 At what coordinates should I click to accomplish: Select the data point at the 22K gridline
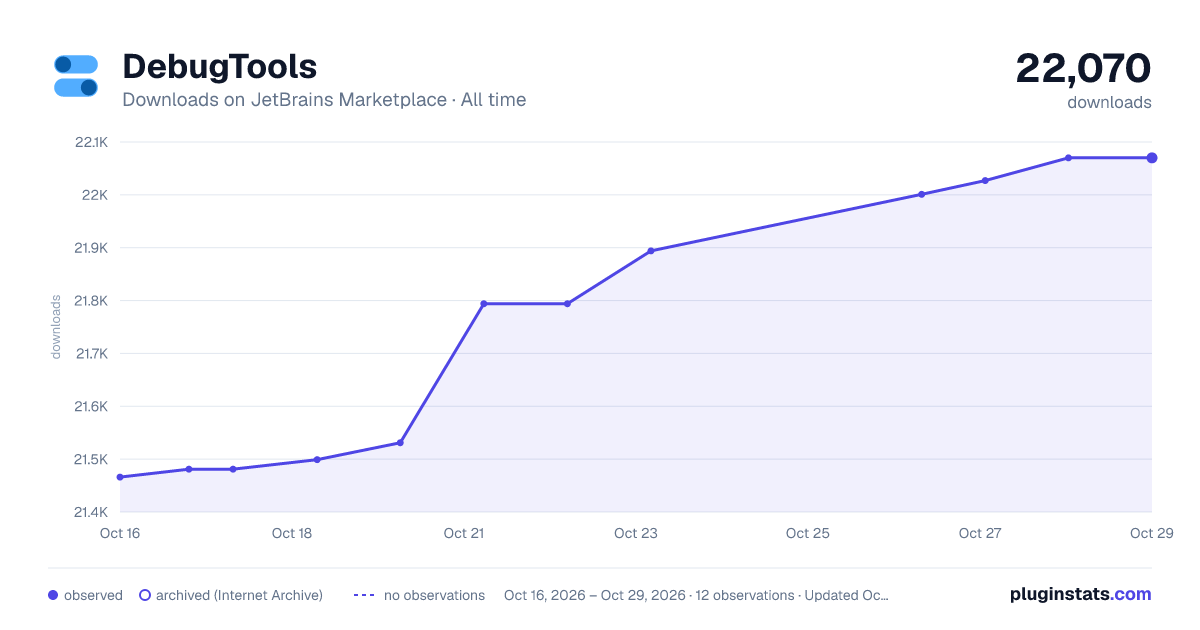922,194
